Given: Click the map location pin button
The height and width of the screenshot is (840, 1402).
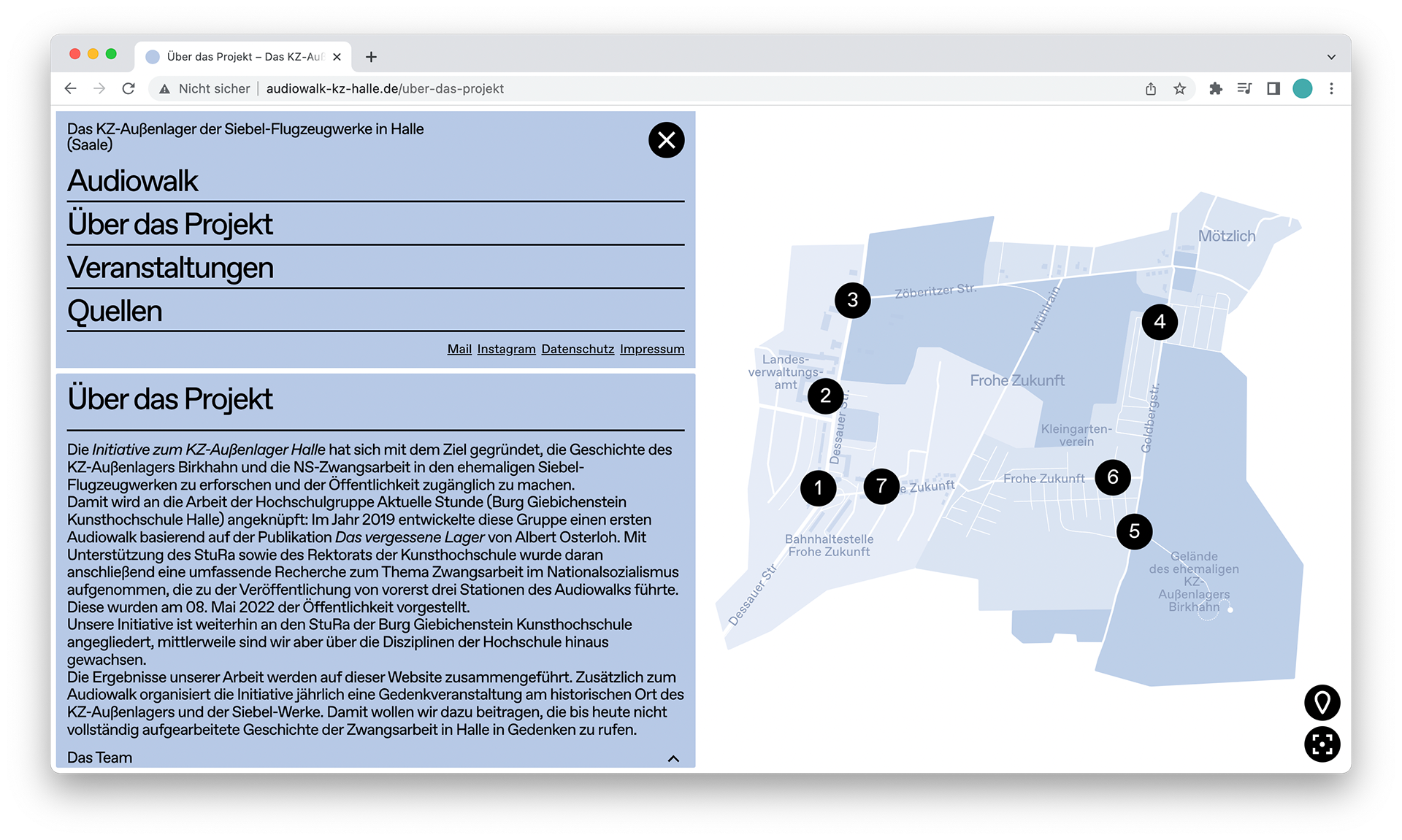Looking at the screenshot, I should coord(1322,703).
